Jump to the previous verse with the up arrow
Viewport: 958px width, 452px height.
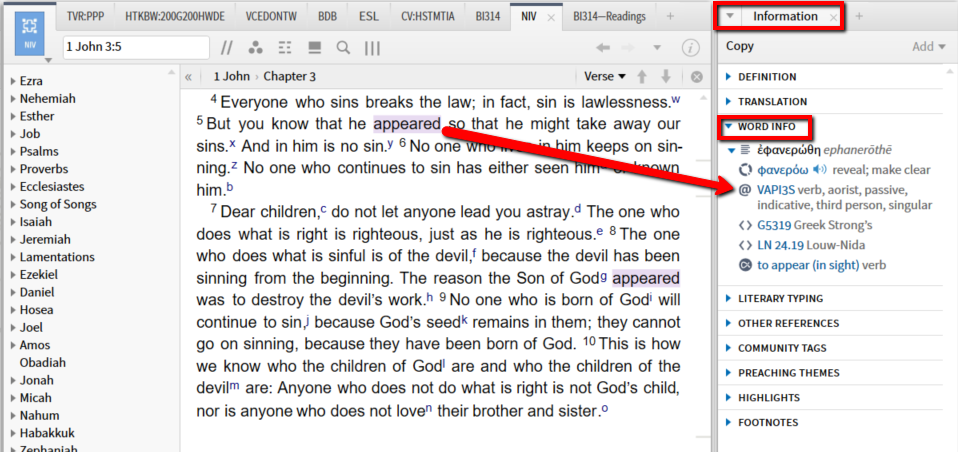642,77
